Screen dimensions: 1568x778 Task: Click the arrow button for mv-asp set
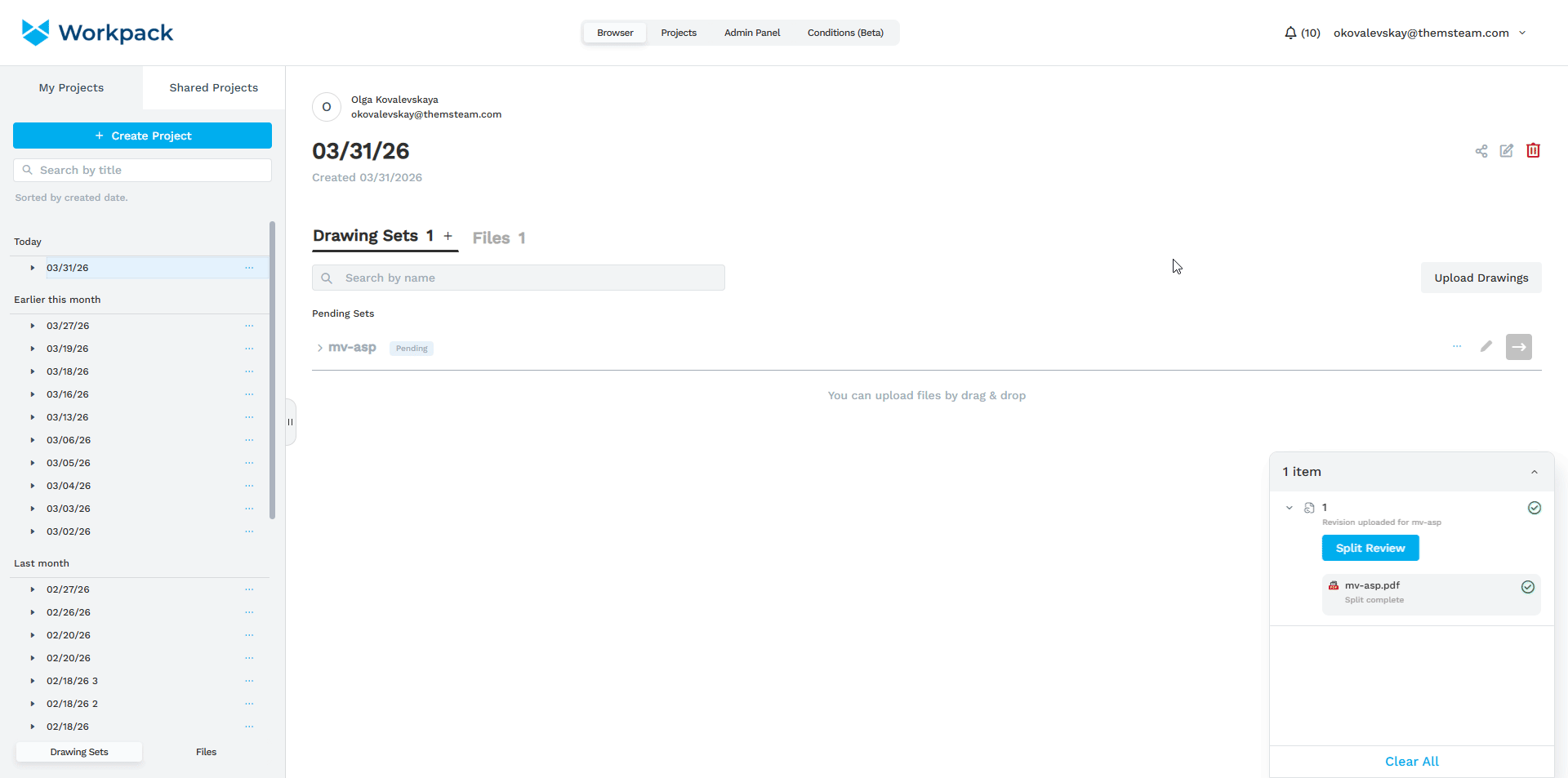click(1518, 347)
